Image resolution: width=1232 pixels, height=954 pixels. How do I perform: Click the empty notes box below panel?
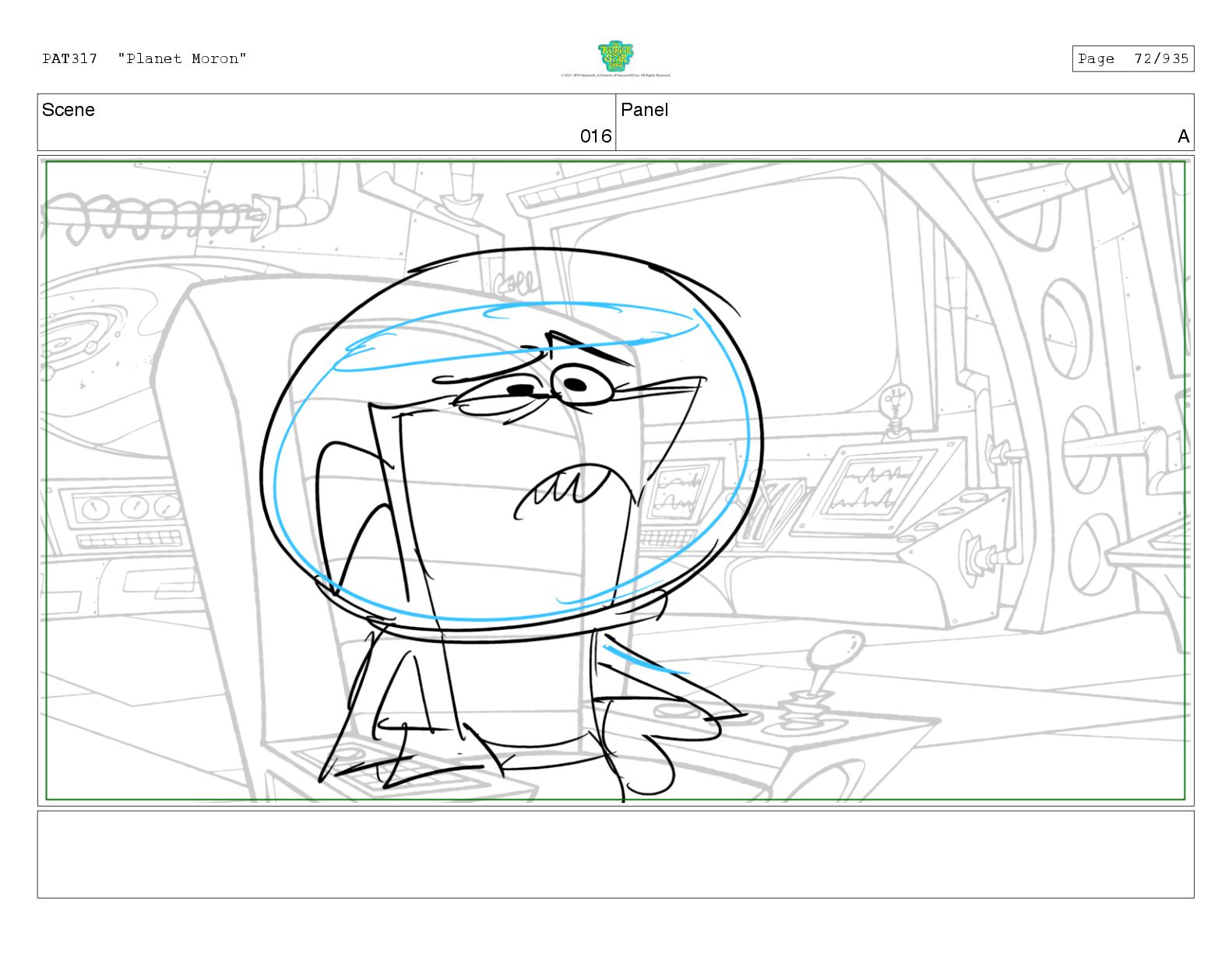(x=615, y=854)
